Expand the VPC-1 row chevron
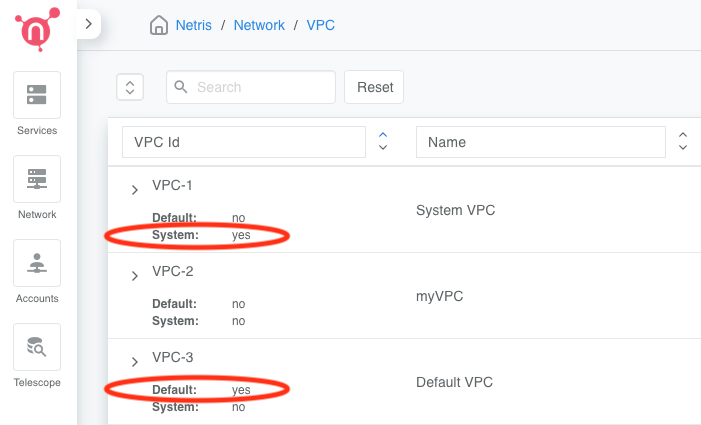 click(135, 190)
